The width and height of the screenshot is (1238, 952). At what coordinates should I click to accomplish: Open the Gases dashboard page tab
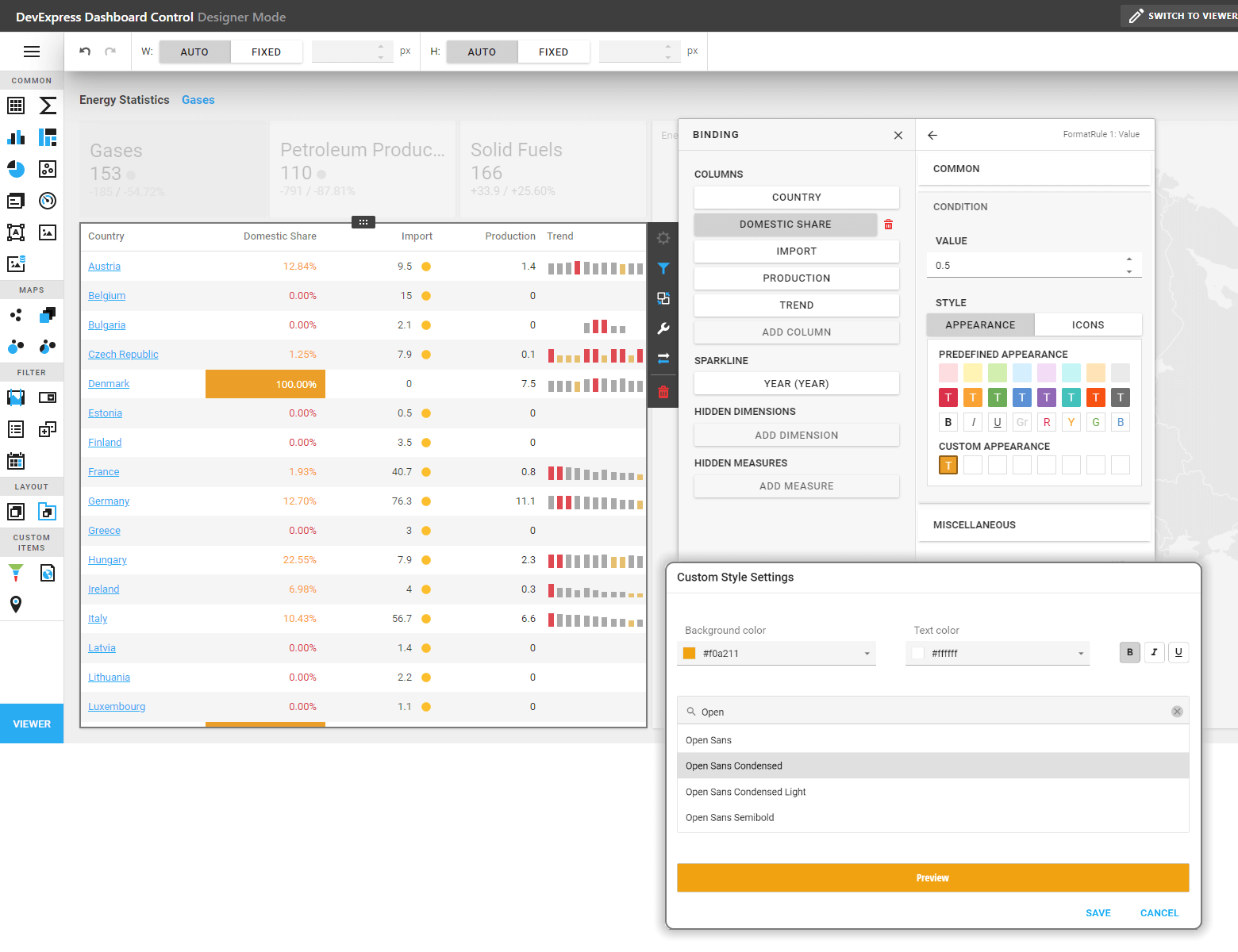point(198,100)
